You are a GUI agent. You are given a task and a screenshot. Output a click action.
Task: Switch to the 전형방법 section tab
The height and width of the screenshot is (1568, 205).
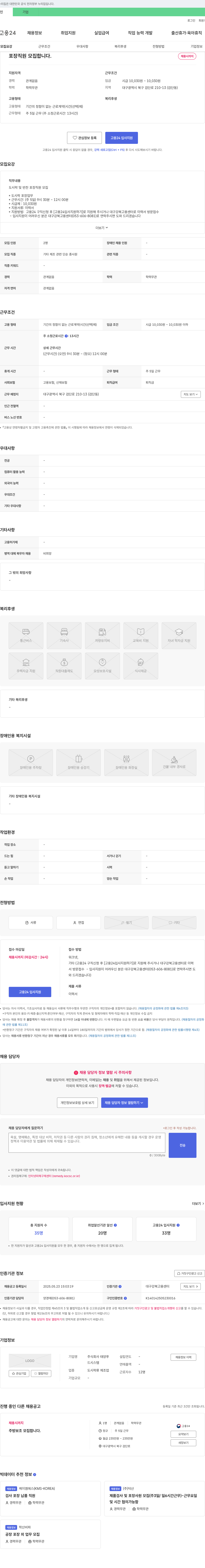tap(158, 46)
